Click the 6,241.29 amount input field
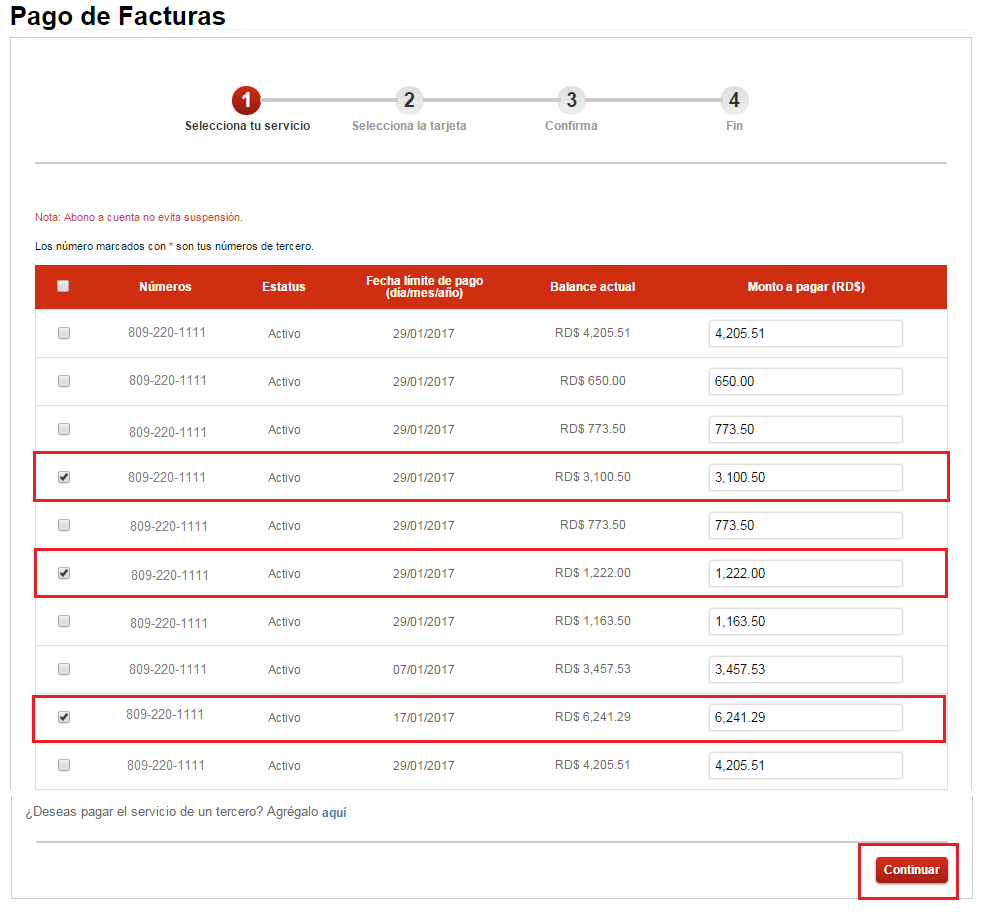 [x=806, y=718]
